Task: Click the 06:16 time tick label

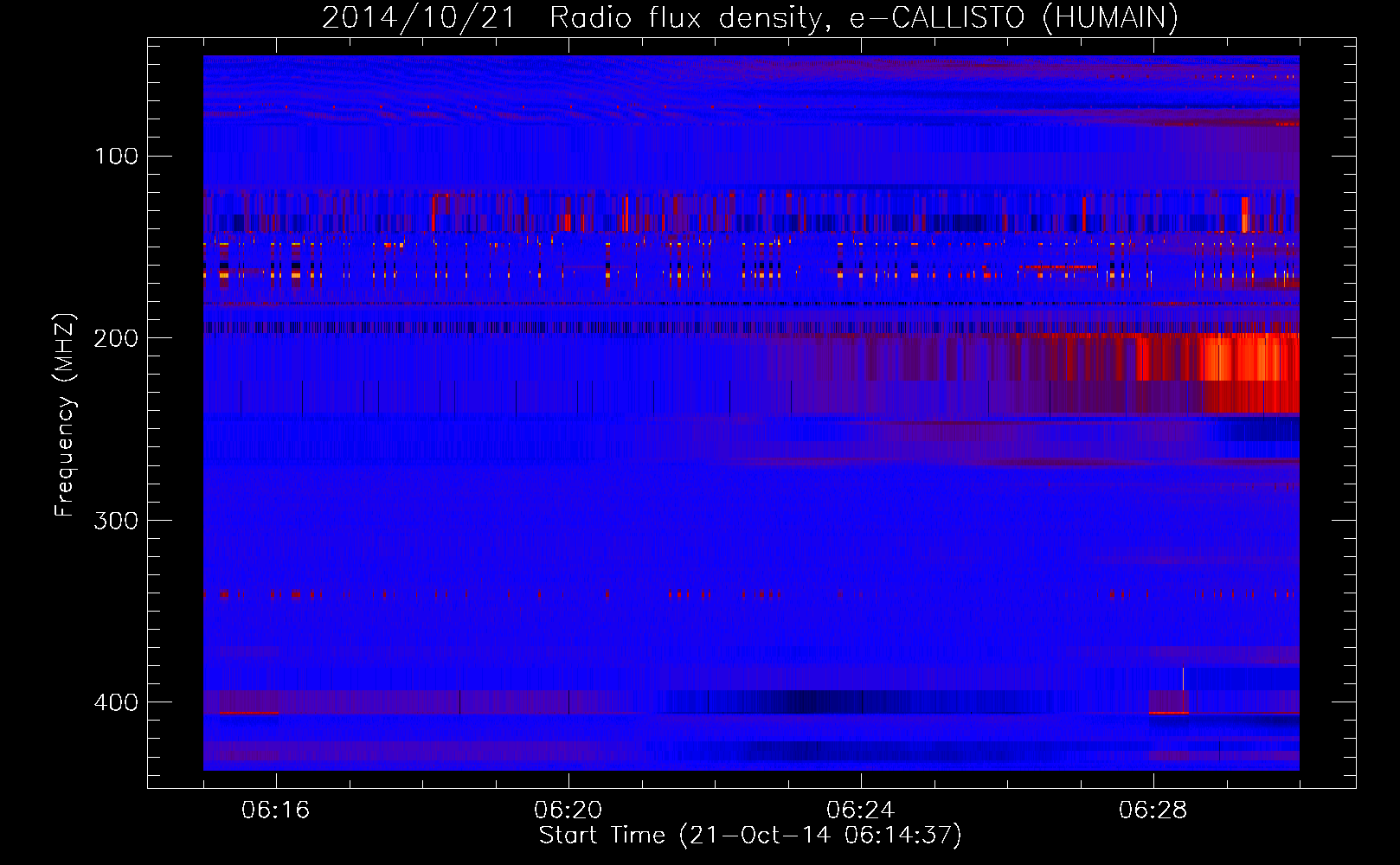Action: (x=276, y=811)
